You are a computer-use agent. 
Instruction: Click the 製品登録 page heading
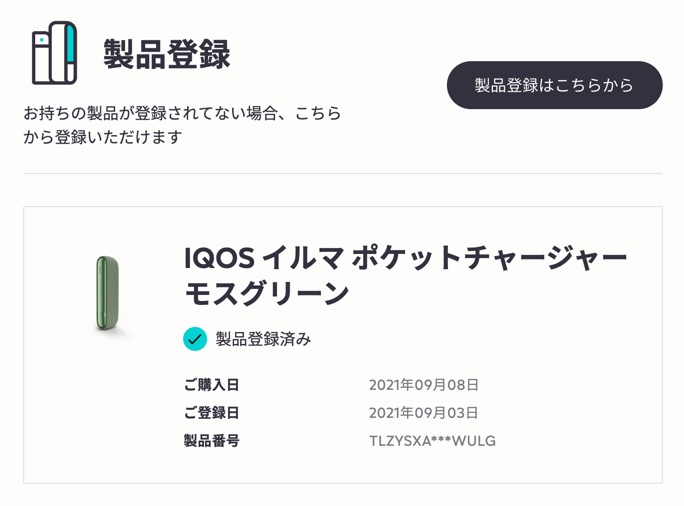(x=166, y=54)
